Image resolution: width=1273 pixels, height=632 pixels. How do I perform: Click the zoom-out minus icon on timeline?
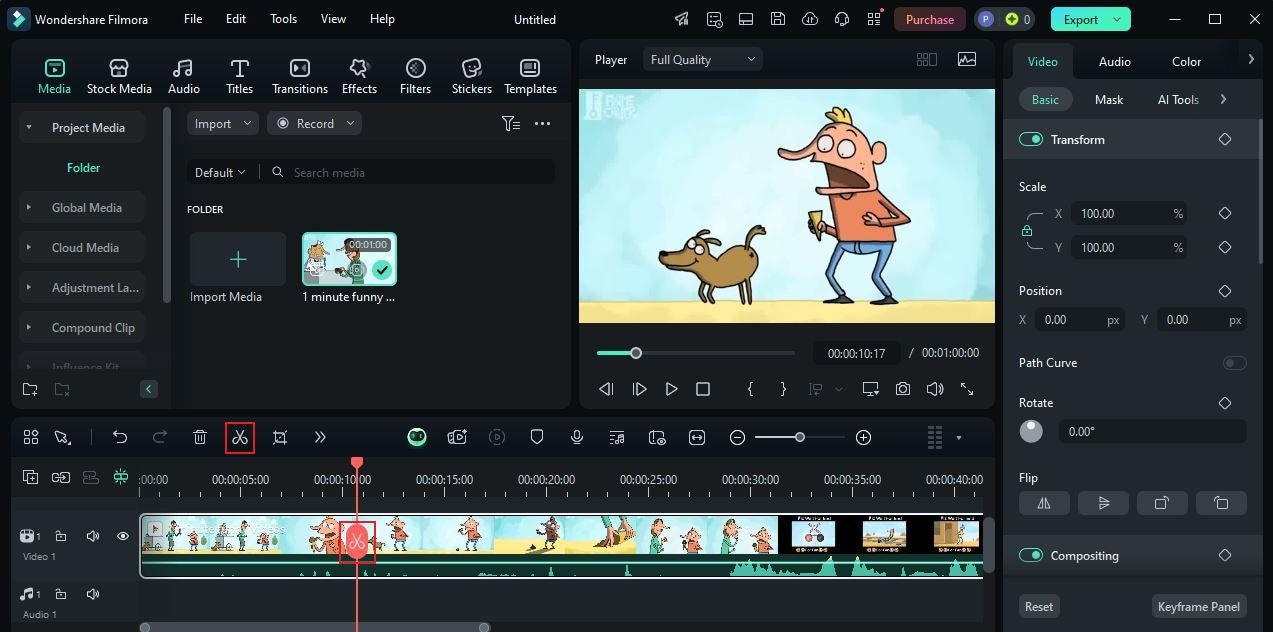coord(737,437)
